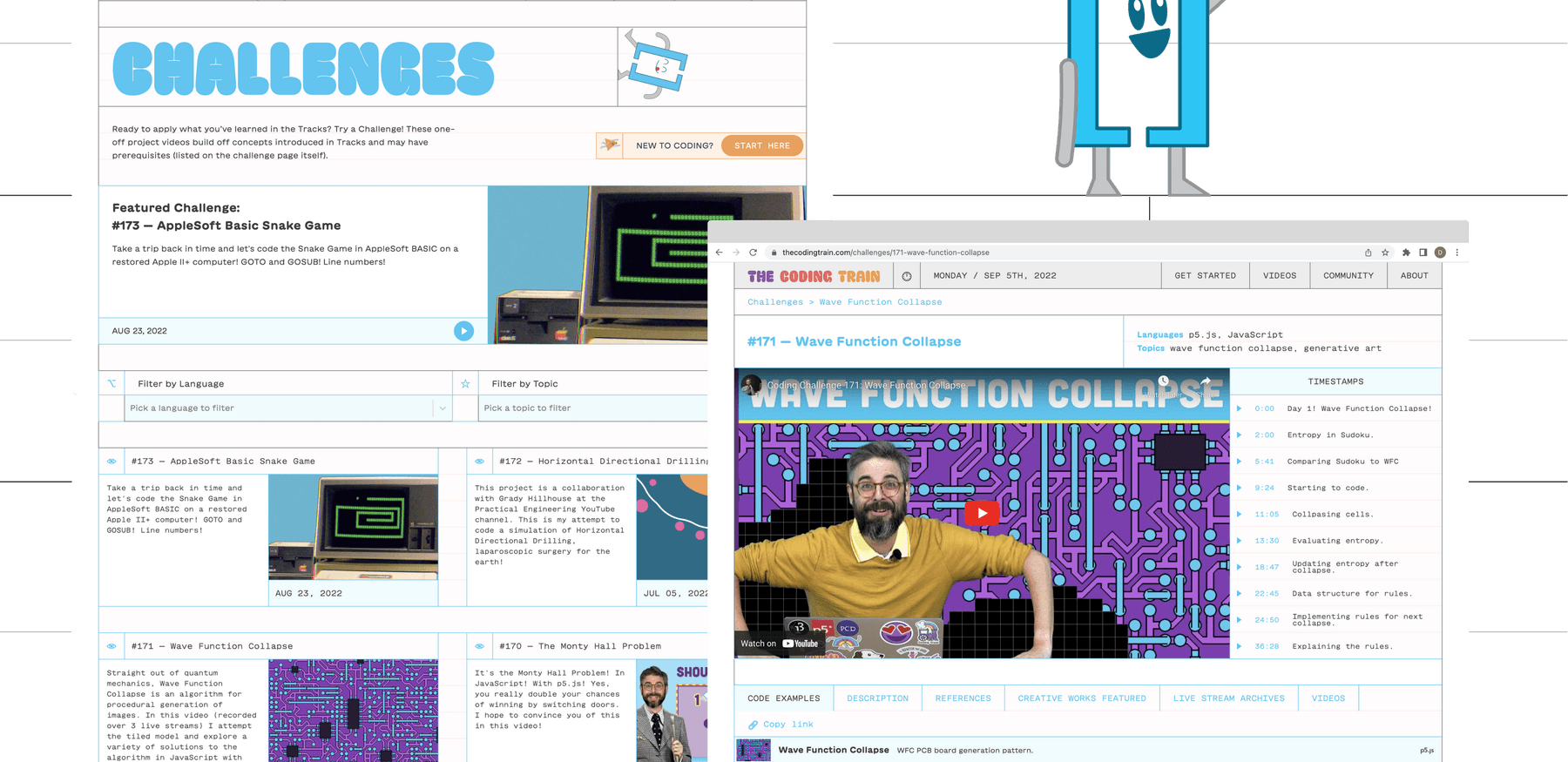Image resolution: width=1568 pixels, height=762 pixels.
Task: Open the #171 purple circuit board card thumbnail
Action: (x=353, y=711)
